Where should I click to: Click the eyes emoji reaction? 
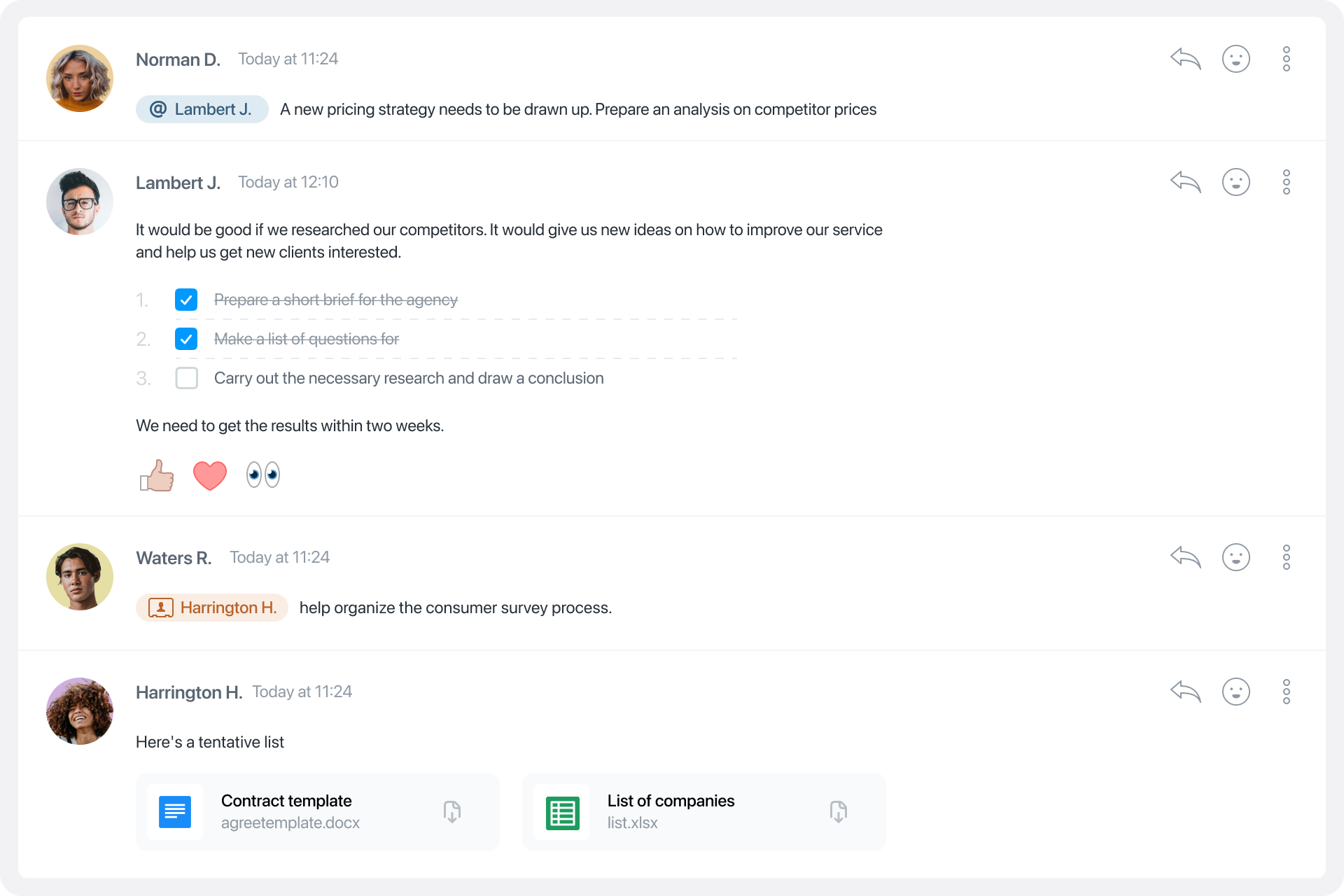point(262,475)
